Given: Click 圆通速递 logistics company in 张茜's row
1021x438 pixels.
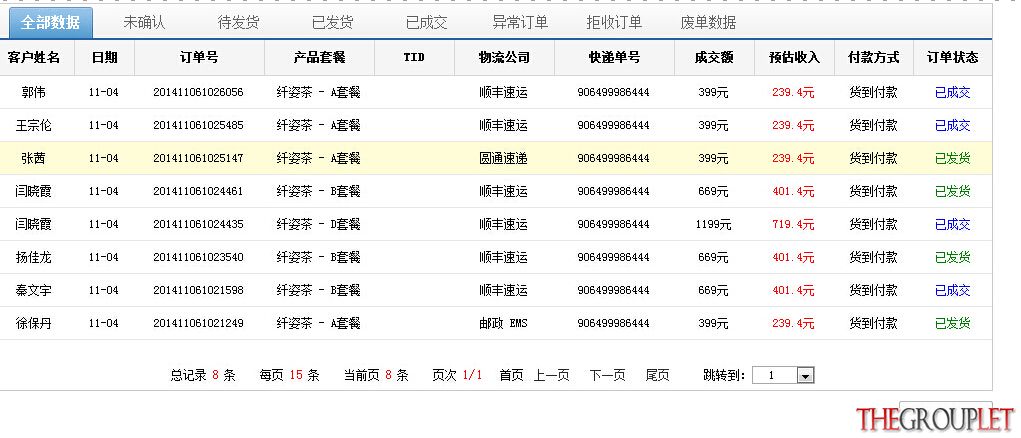Looking at the screenshot, I should click(503, 158).
